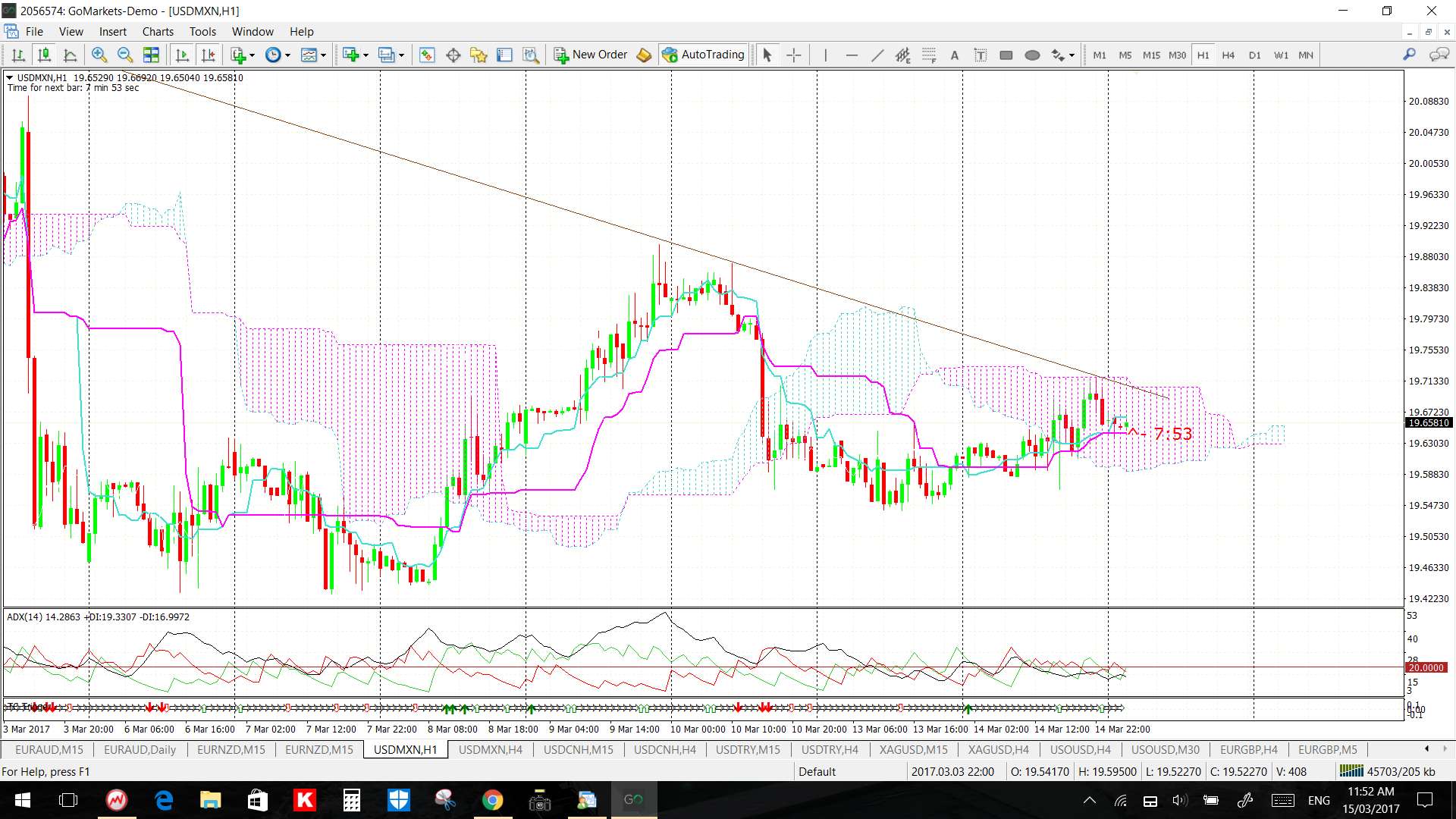Screen dimensions: 1456x819
Task: Select the H4 timeframe button
Action: pos(1228,55)
